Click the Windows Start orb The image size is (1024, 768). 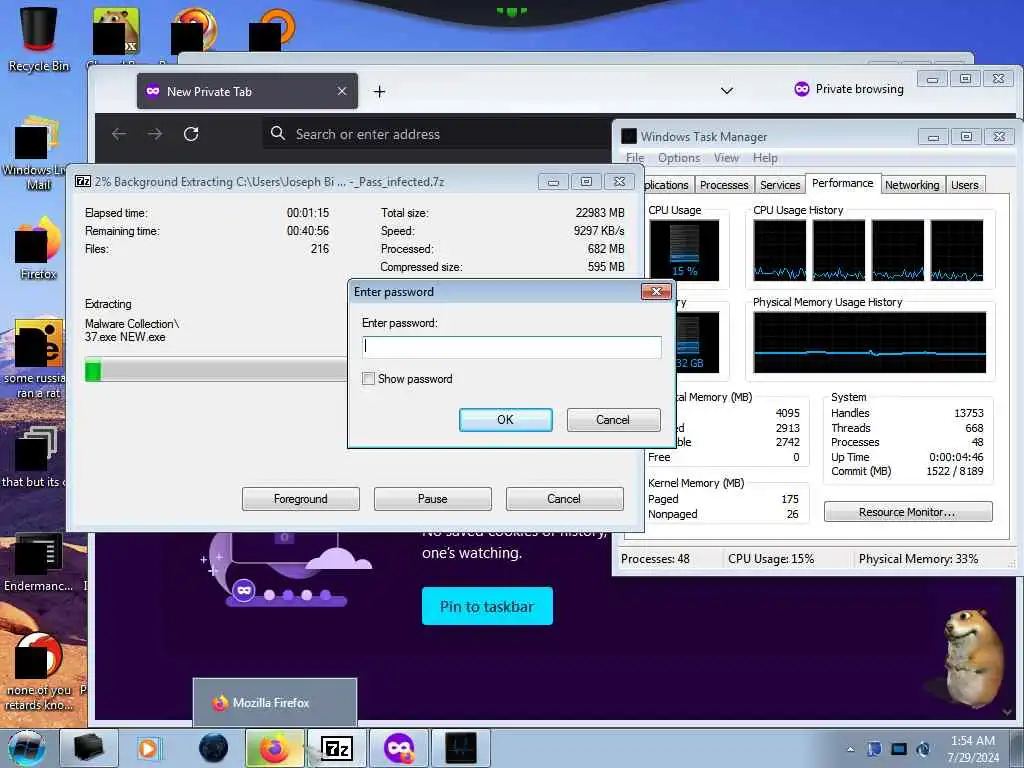coord(27,748)
